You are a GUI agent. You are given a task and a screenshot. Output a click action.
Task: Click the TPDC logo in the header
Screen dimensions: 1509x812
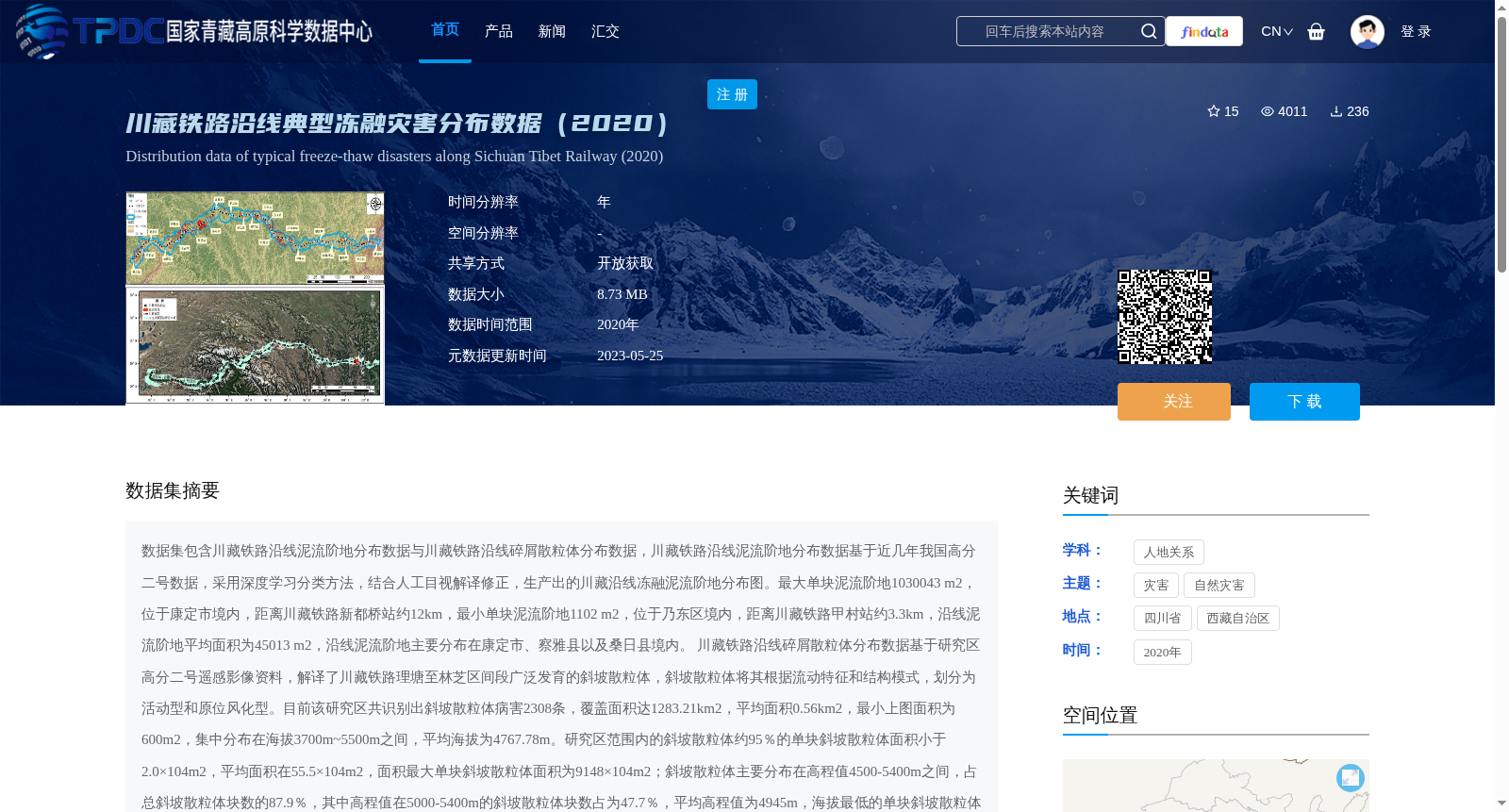point(193,31)
